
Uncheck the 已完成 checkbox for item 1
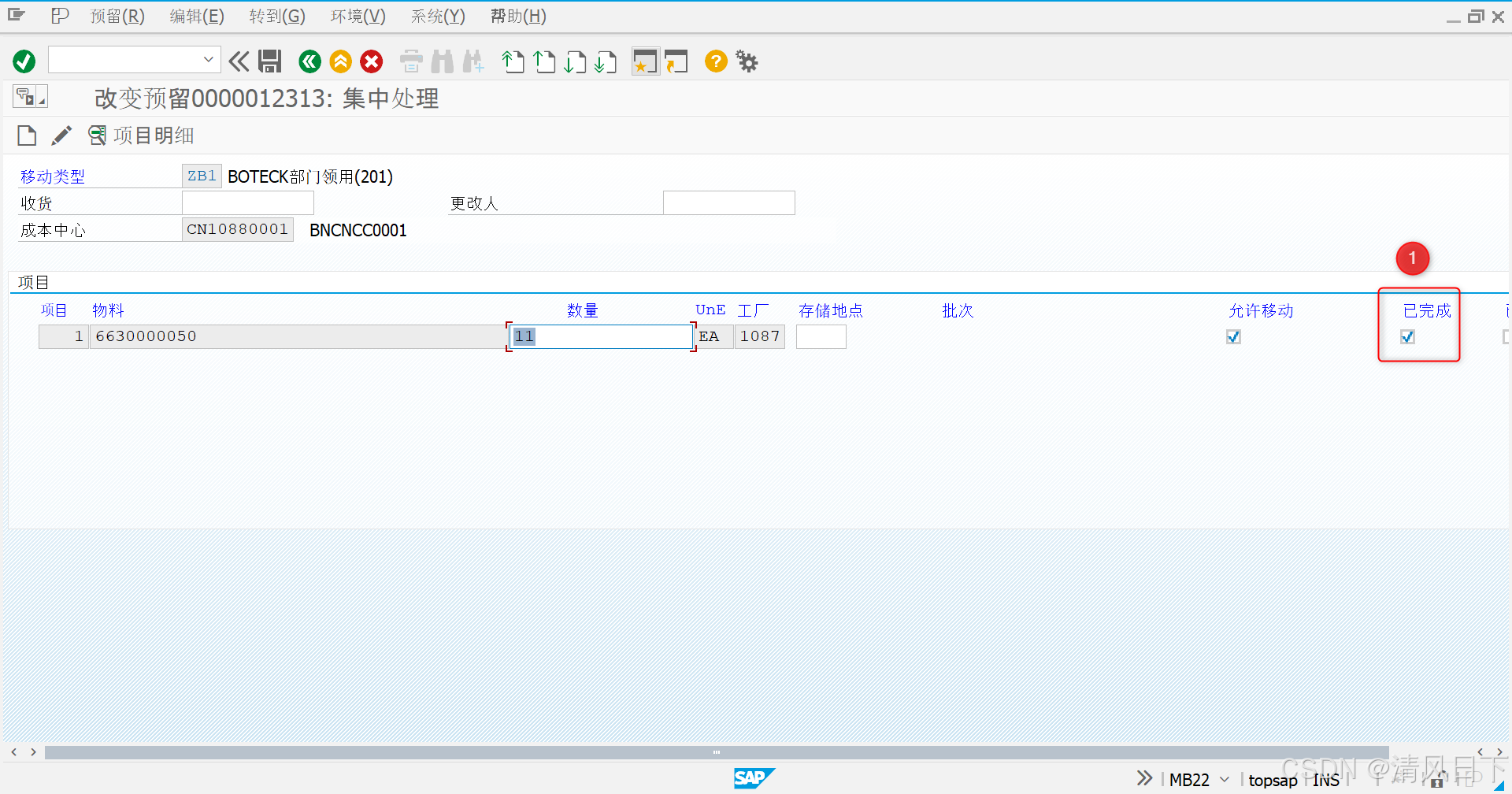[1408, 336]
